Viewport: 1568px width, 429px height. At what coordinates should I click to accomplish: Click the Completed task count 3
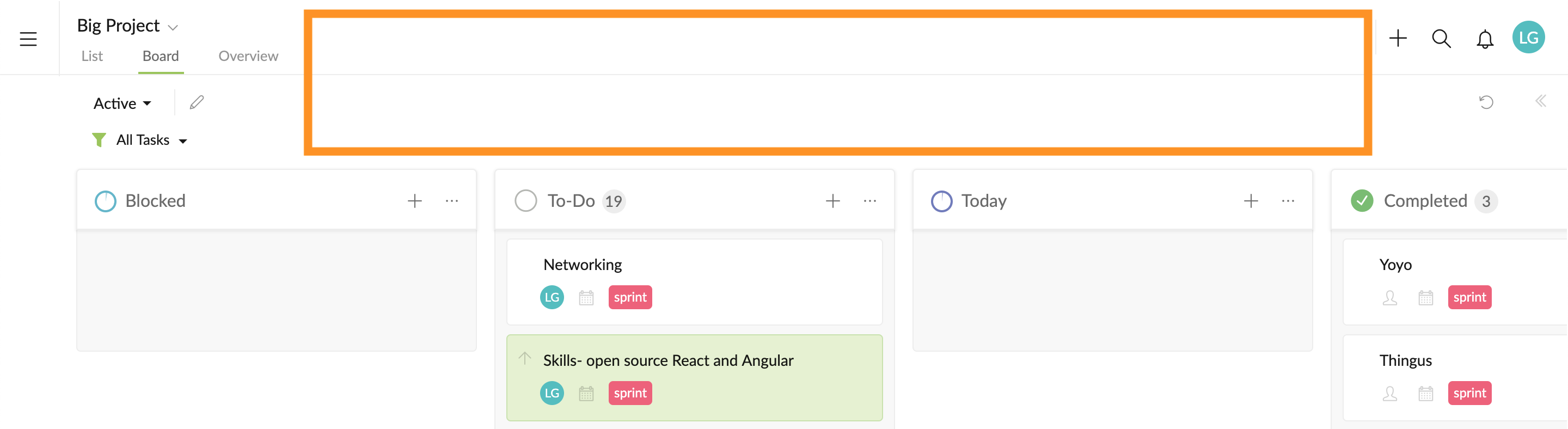coord(1486,201)
